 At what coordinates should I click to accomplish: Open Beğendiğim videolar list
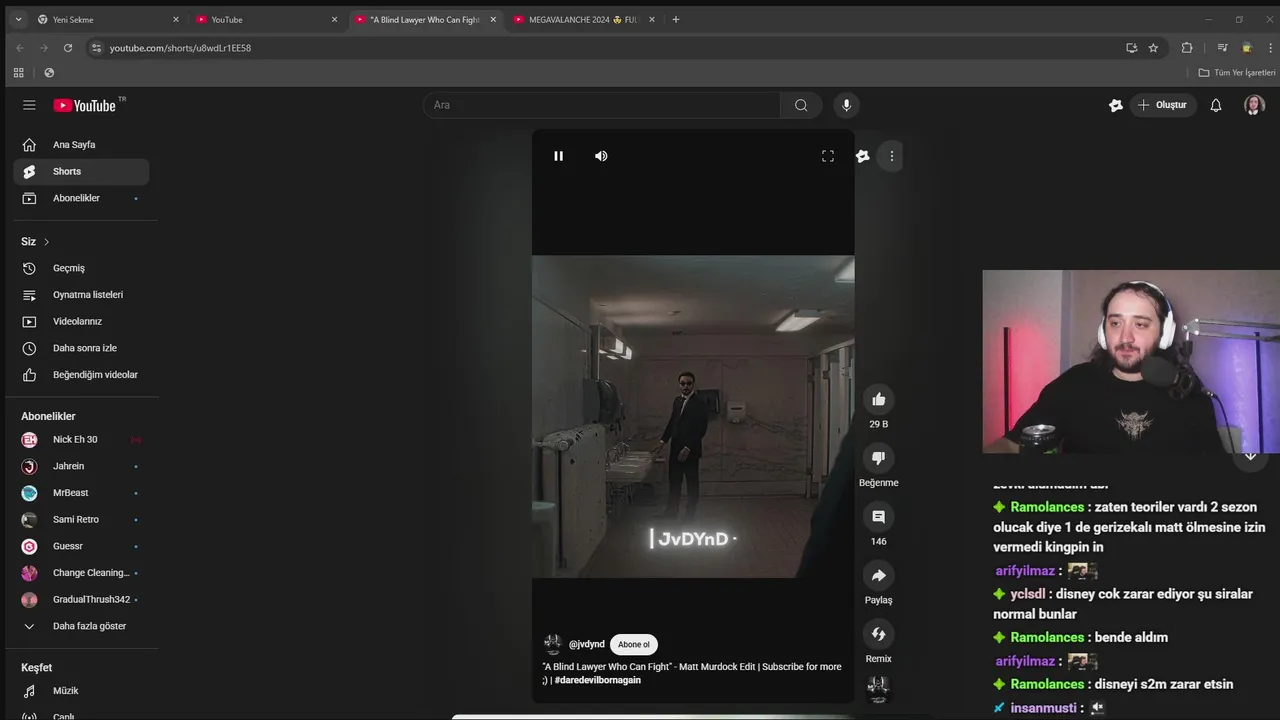pos(81,375)
